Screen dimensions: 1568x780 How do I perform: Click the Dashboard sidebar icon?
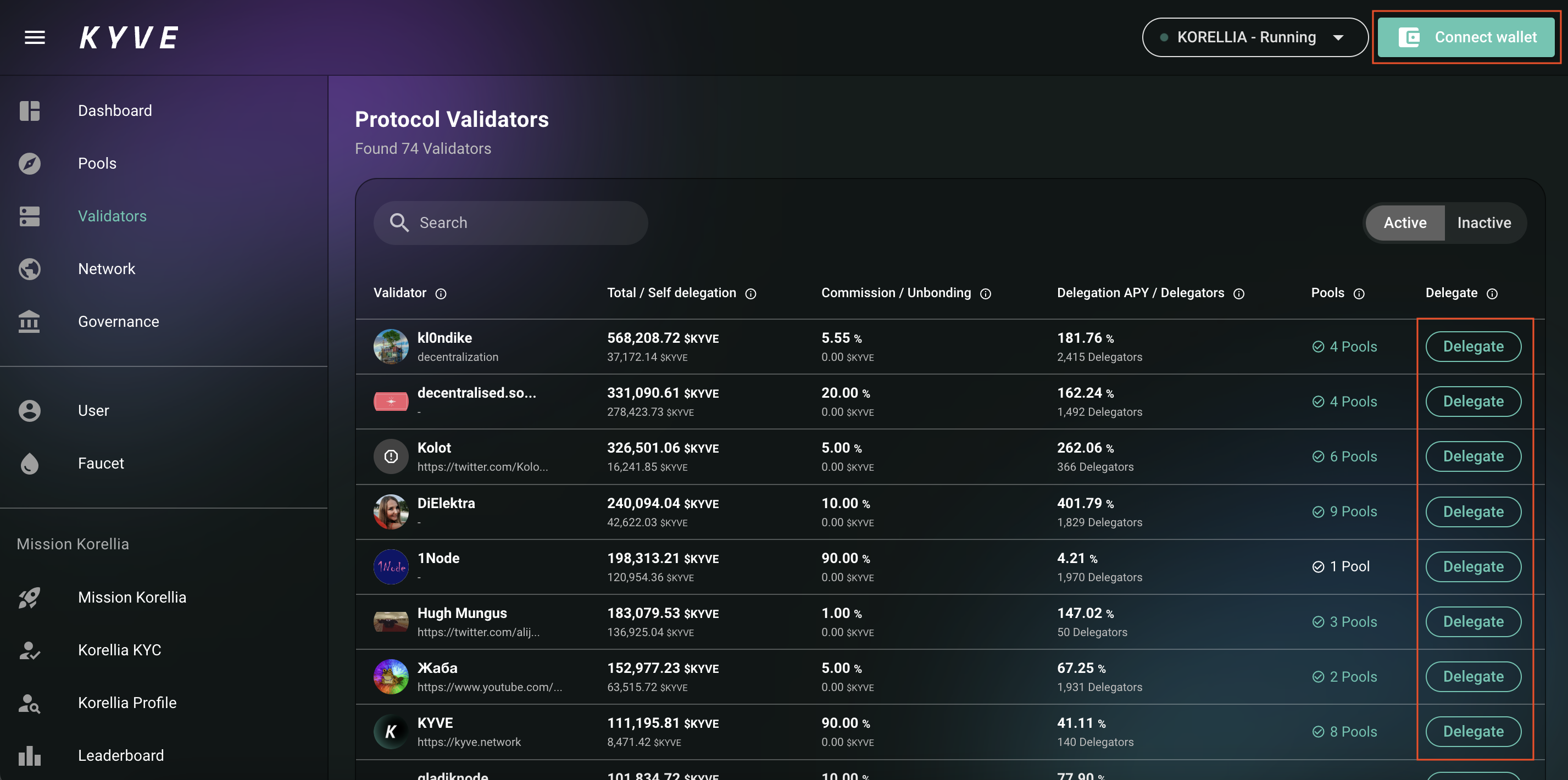[29, 111]
